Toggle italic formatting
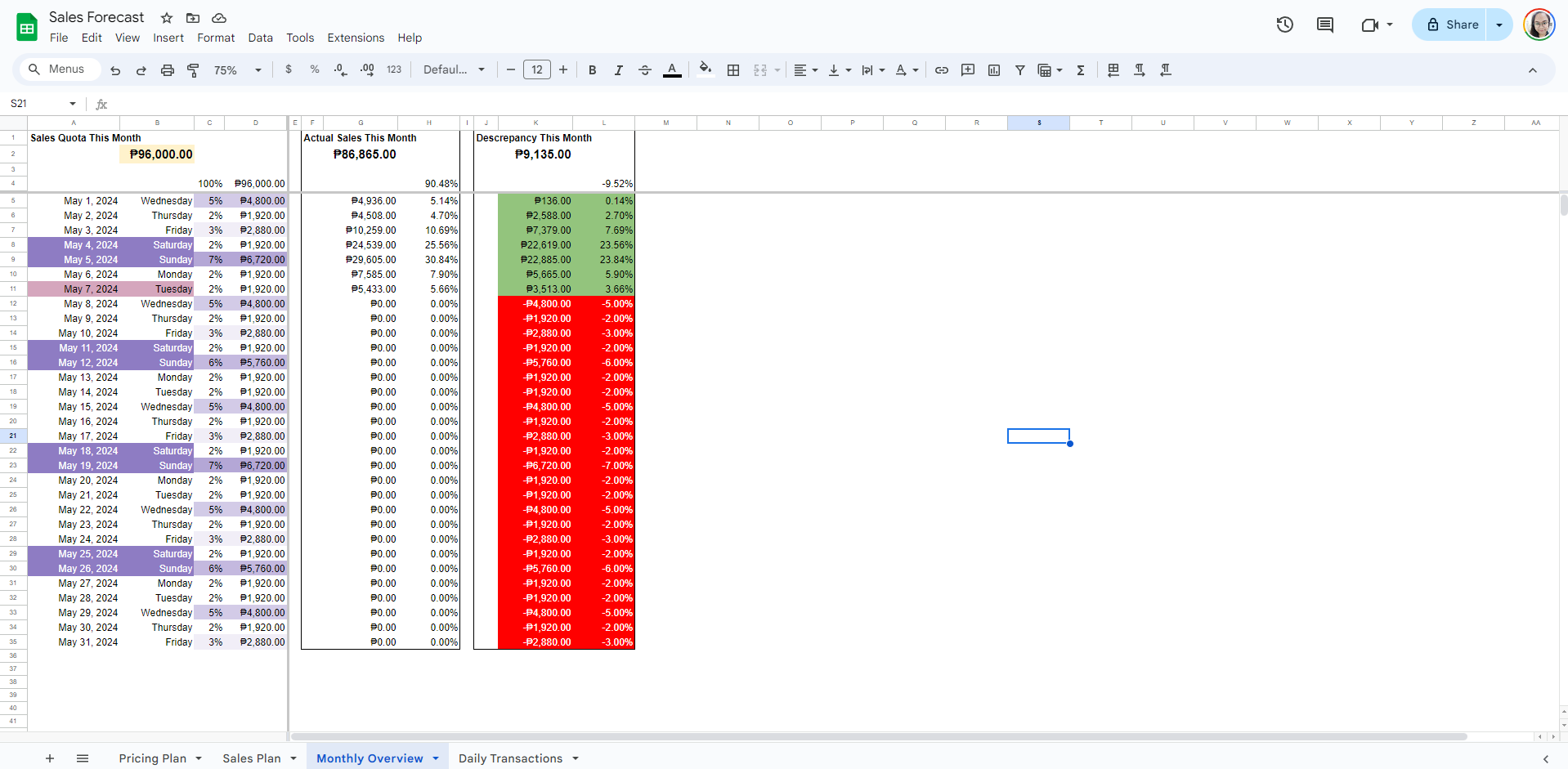Image resolution: width=1568 pixels, height=769 pixels. click(619, 70)
